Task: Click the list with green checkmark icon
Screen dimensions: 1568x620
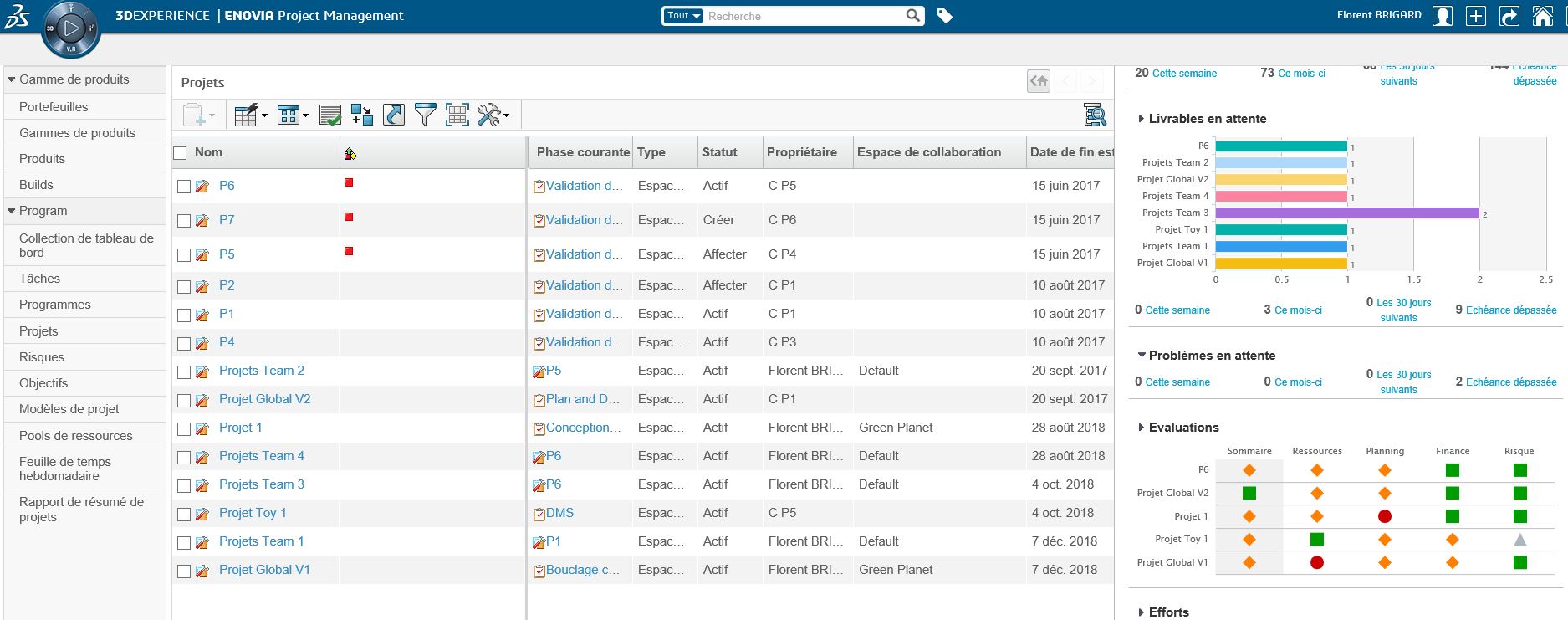Action: point(330,115)
